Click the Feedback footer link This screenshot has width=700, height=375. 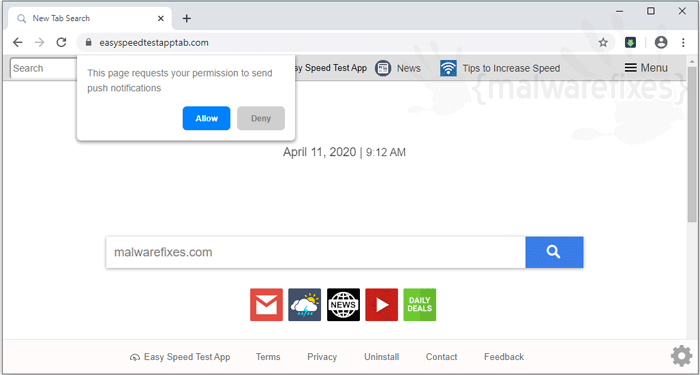point(504,357)
